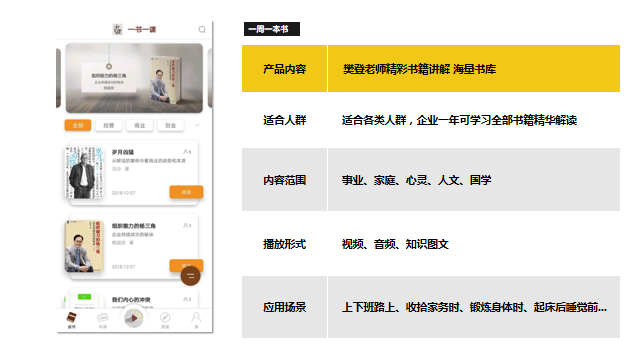Viewport: 640px width, 360px height.
Task: Tap the central play button
Action: (134, 318)
